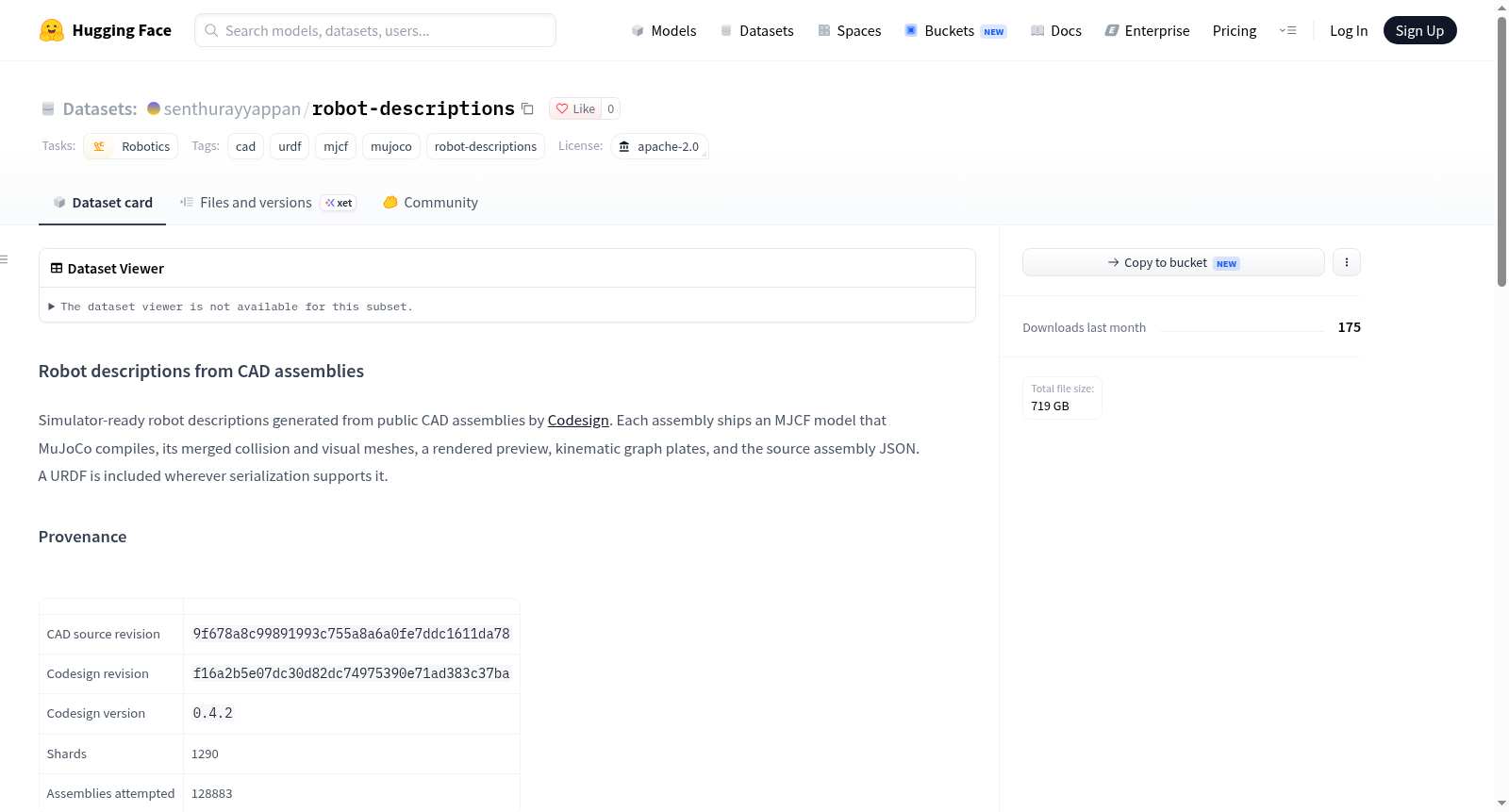Click the Robot descriptions from CAD assemblies heading
The width and height of the screenshot is (1509, 812).
[x=201, y=372]
